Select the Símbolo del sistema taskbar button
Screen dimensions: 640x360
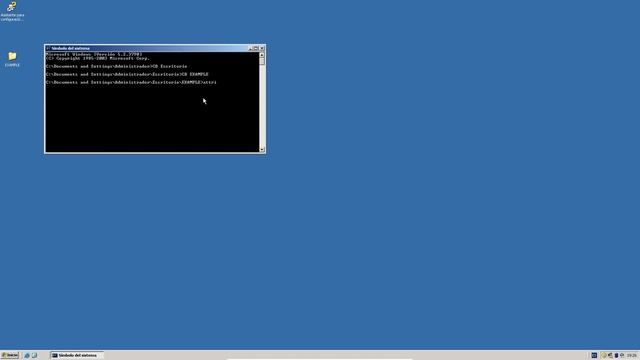click(77, 356)
